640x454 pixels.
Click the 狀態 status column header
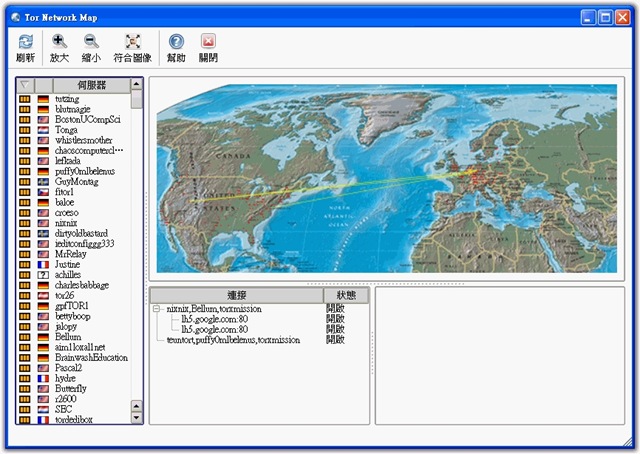346,295
